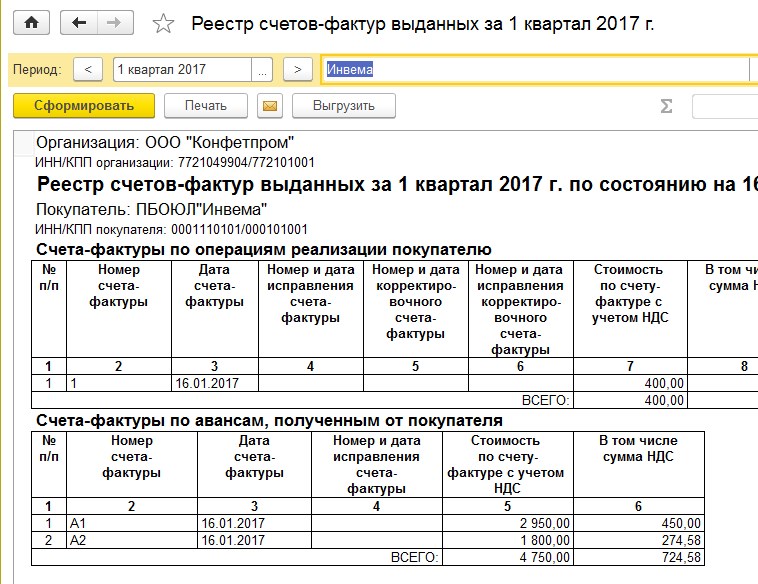
Task: Select ИНН/КПП организации line
Action: click(x=175, y=162)
